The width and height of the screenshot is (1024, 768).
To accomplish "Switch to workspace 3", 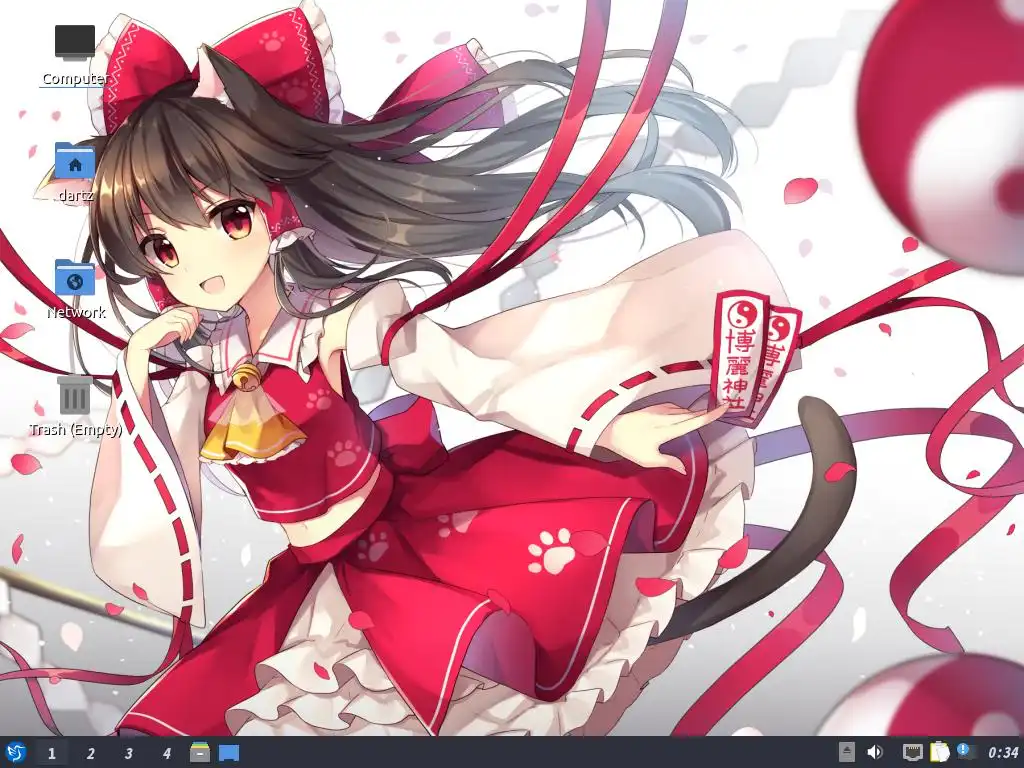I will (x=129, y=753).
